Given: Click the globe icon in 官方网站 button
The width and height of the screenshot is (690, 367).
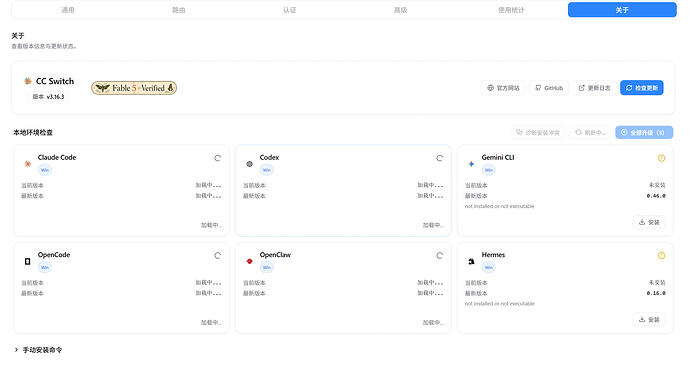Looking at the screenshot, I should click(490, 88).
